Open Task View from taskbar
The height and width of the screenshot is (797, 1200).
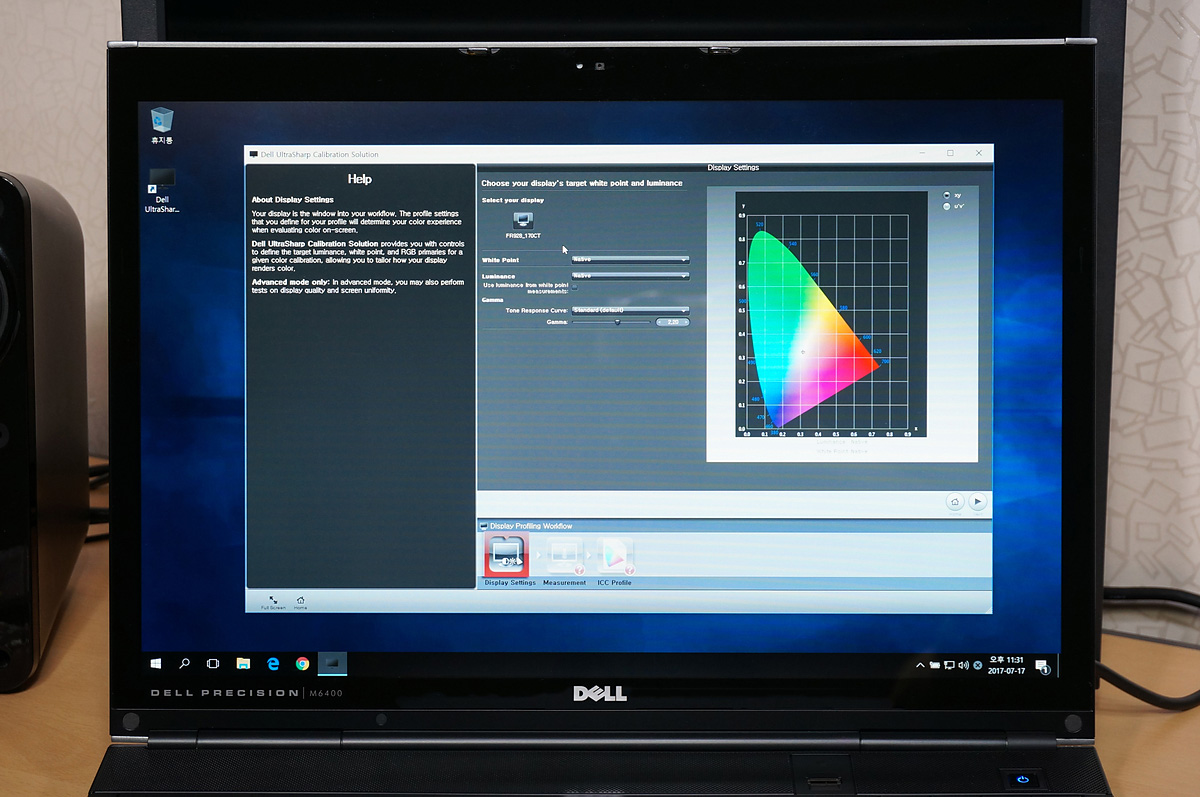point(213,663)
